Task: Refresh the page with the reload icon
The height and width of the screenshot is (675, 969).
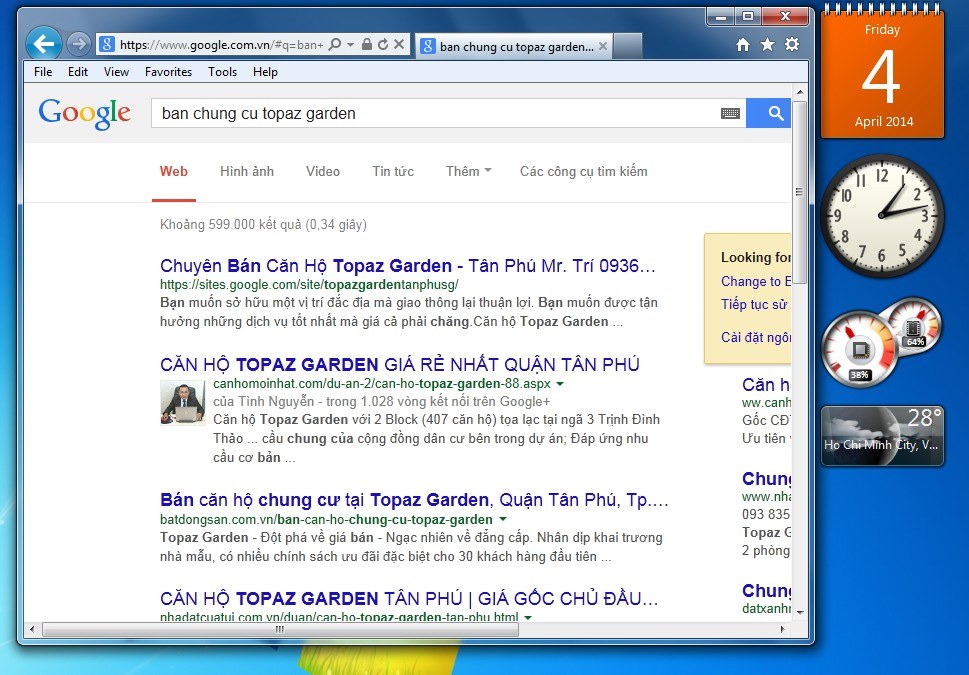Action: [x=383, y=44]
